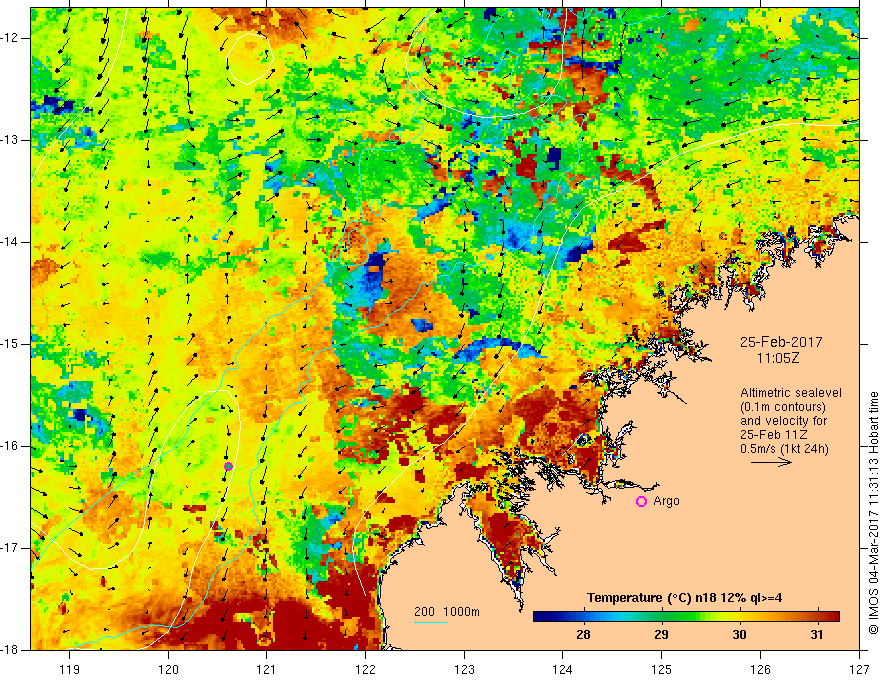
Task: Click longitude axis label '127'
Action: (x=859, y=669)
